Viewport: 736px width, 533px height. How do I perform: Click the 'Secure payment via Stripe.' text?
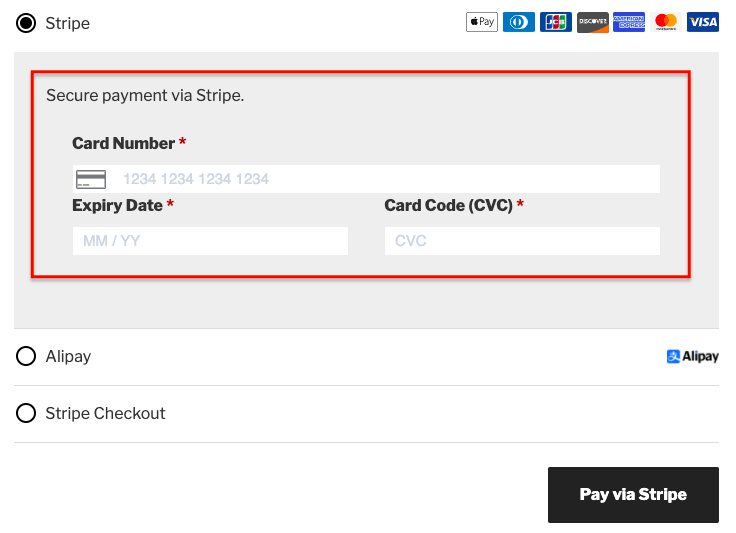click(145, 96)
